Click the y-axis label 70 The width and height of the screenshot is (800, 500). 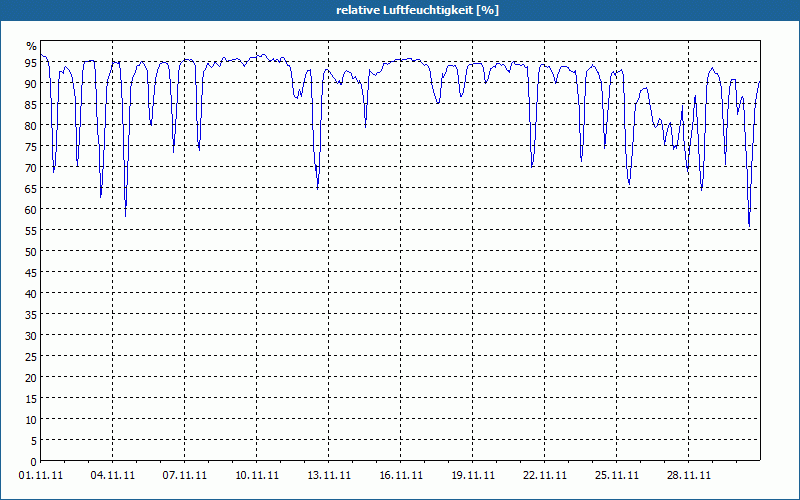(31, 167)
